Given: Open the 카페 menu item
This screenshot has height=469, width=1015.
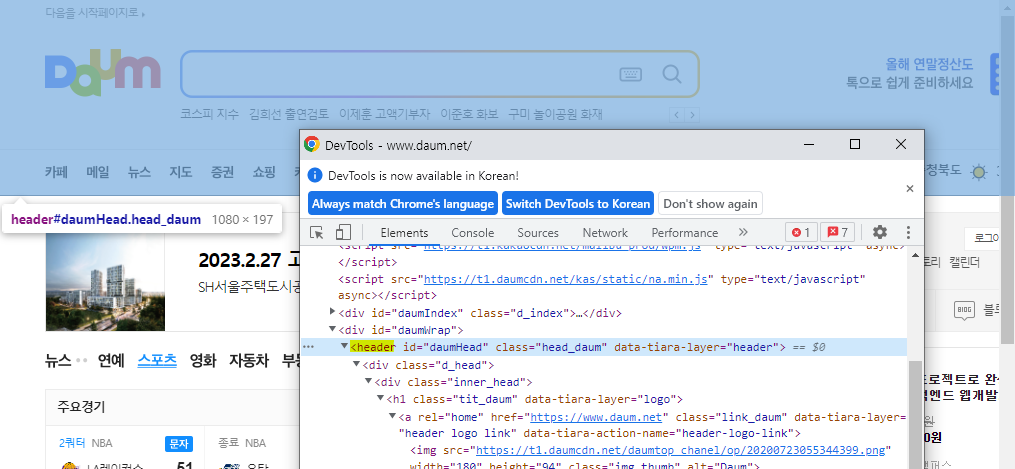Looking at the screenshot, I should tap(56, 172).
